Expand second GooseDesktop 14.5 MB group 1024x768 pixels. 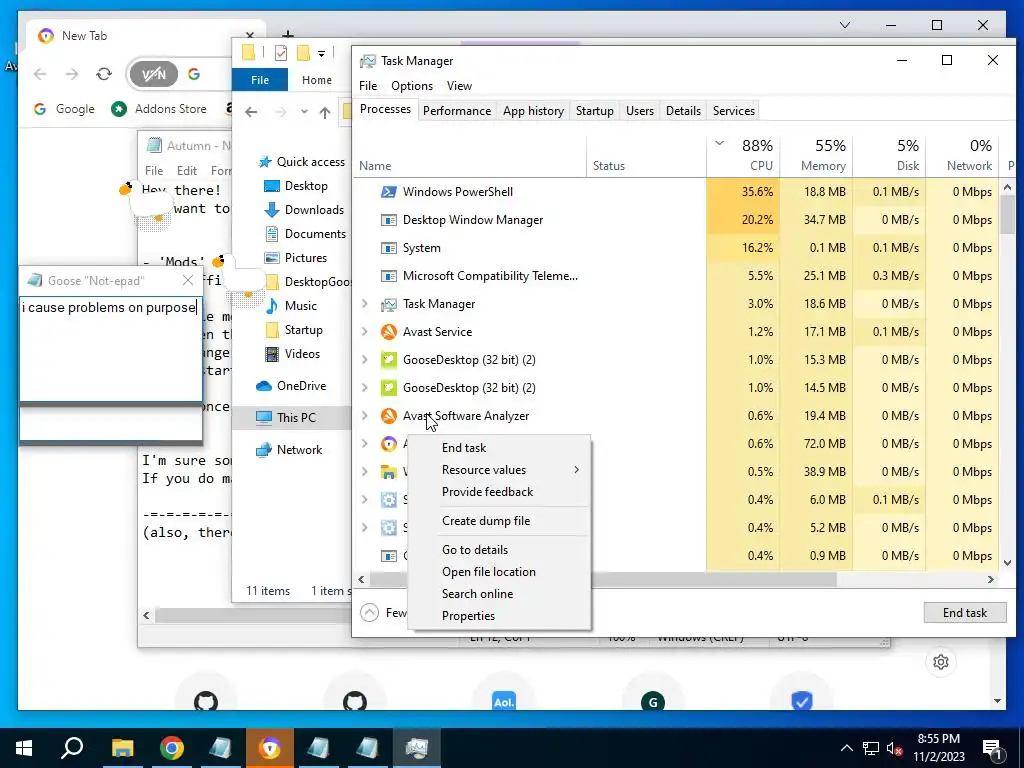click(365, 388)
